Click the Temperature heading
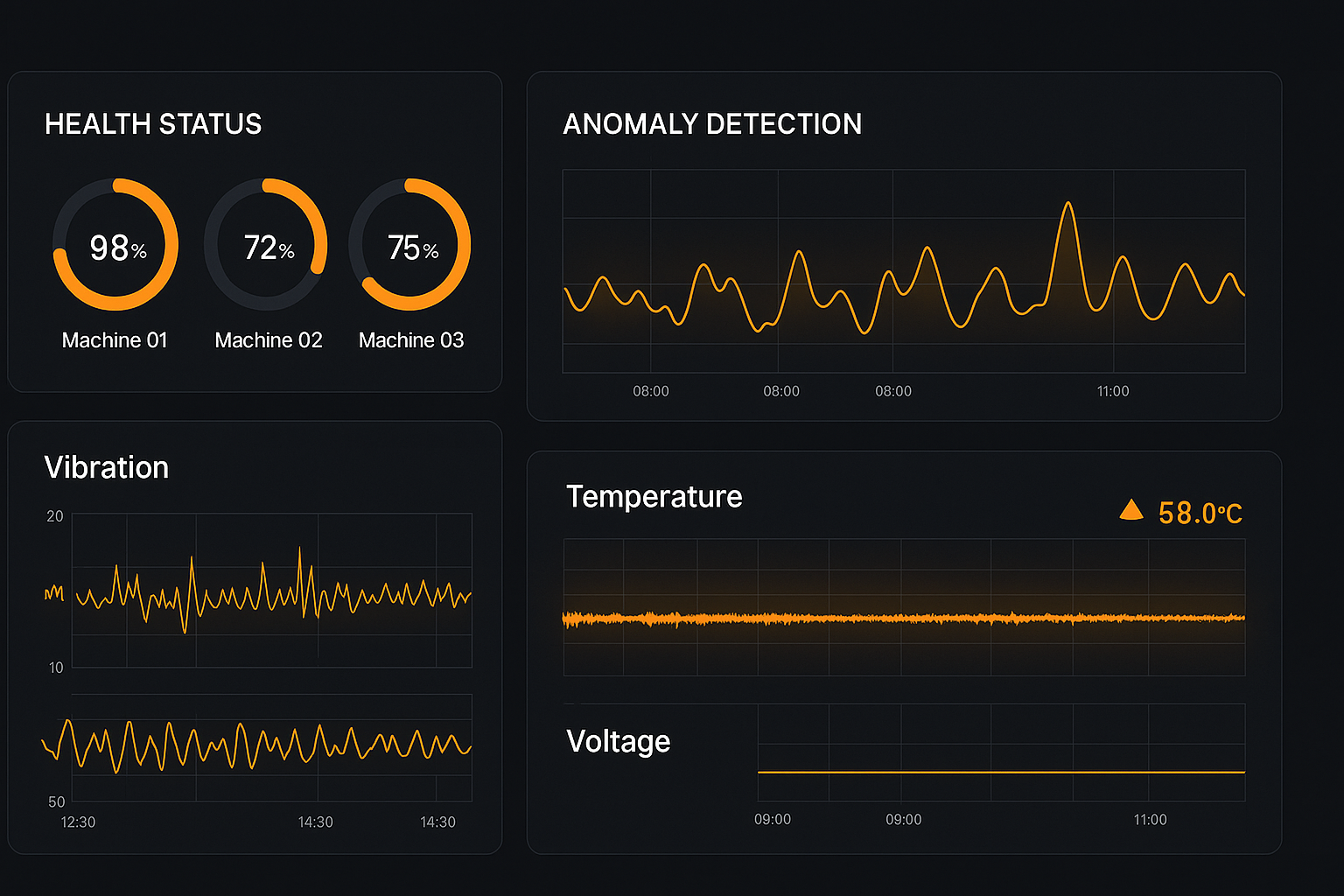1344x896 pixels. (654, 497)
